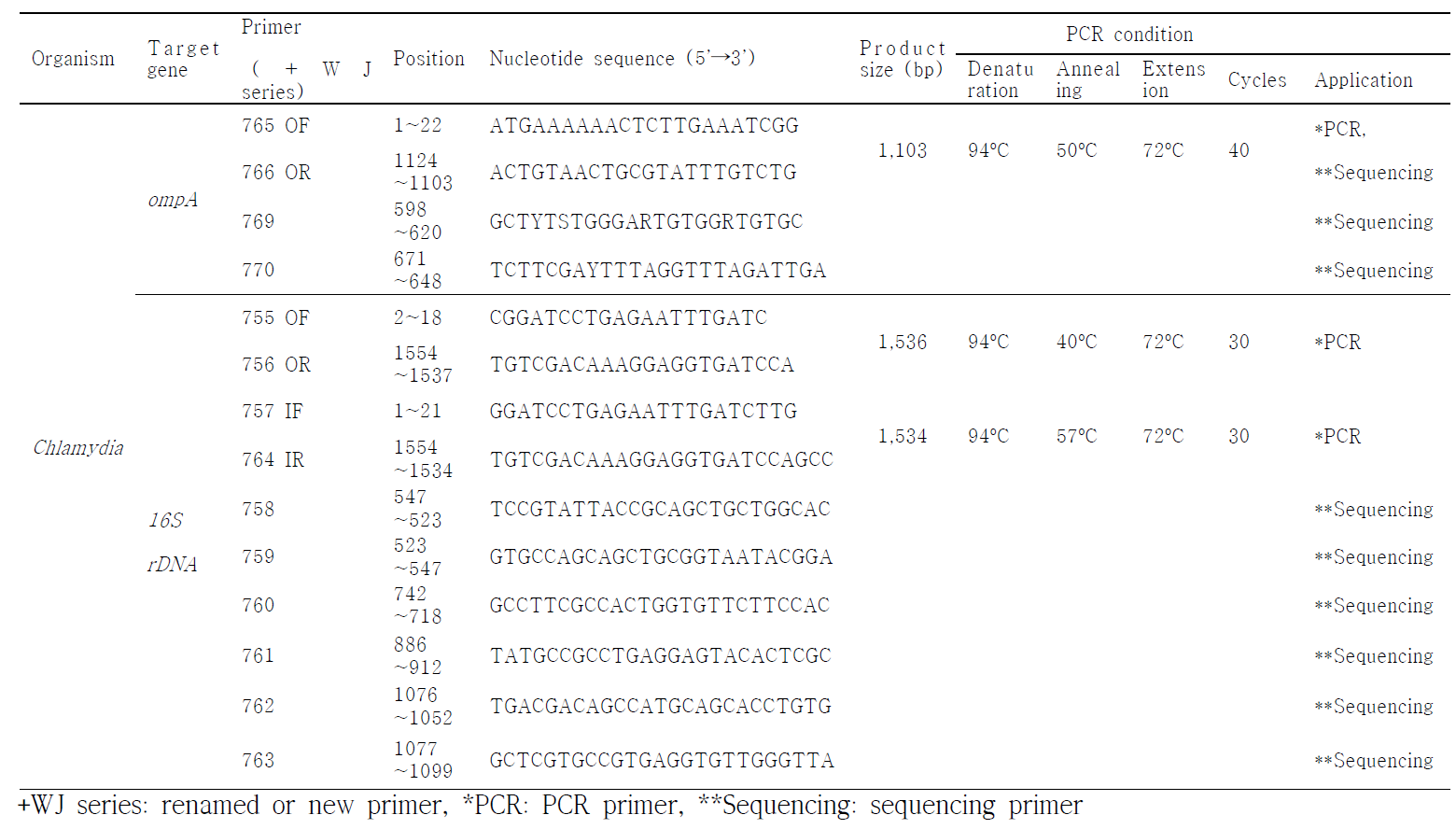This screenshot has width=1456, height=829.
Task: Click sequence TCCGTATTACCGCAGCTGCTGGCAC
Action: (x=660, y=510)
